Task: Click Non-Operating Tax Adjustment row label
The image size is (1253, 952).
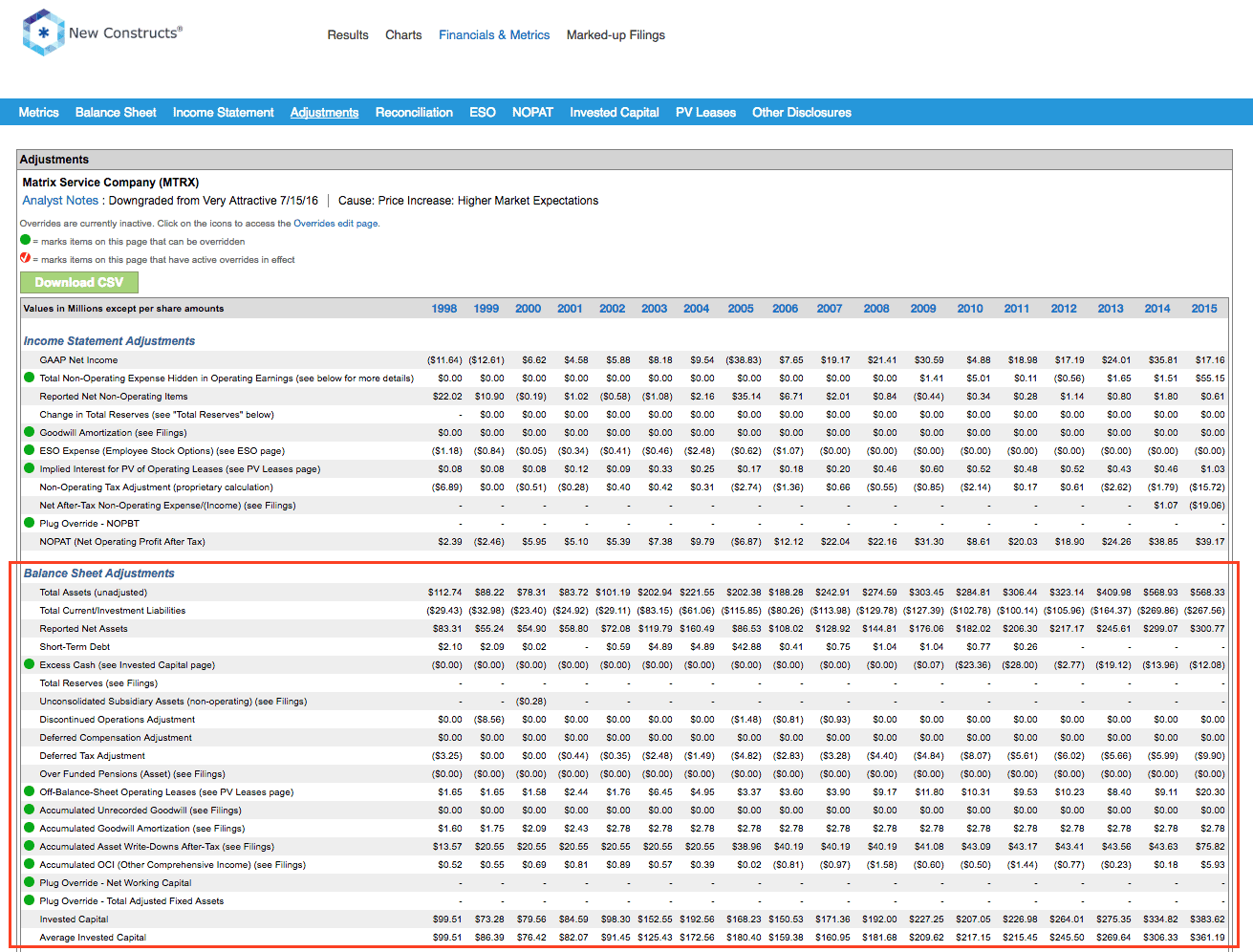Action: point(157,487)
